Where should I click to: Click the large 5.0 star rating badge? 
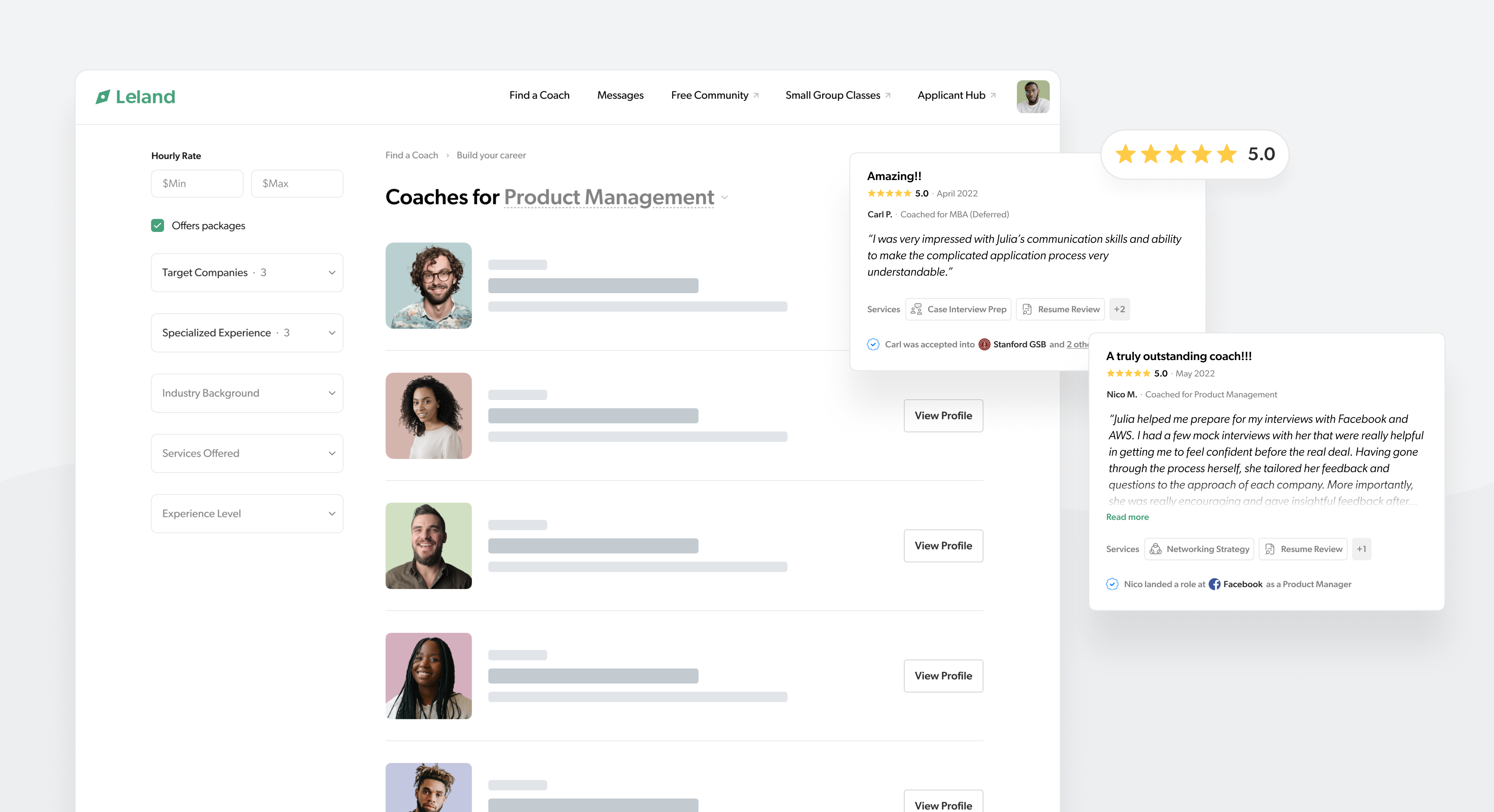pyautogui.click(x=1194, y=154)
